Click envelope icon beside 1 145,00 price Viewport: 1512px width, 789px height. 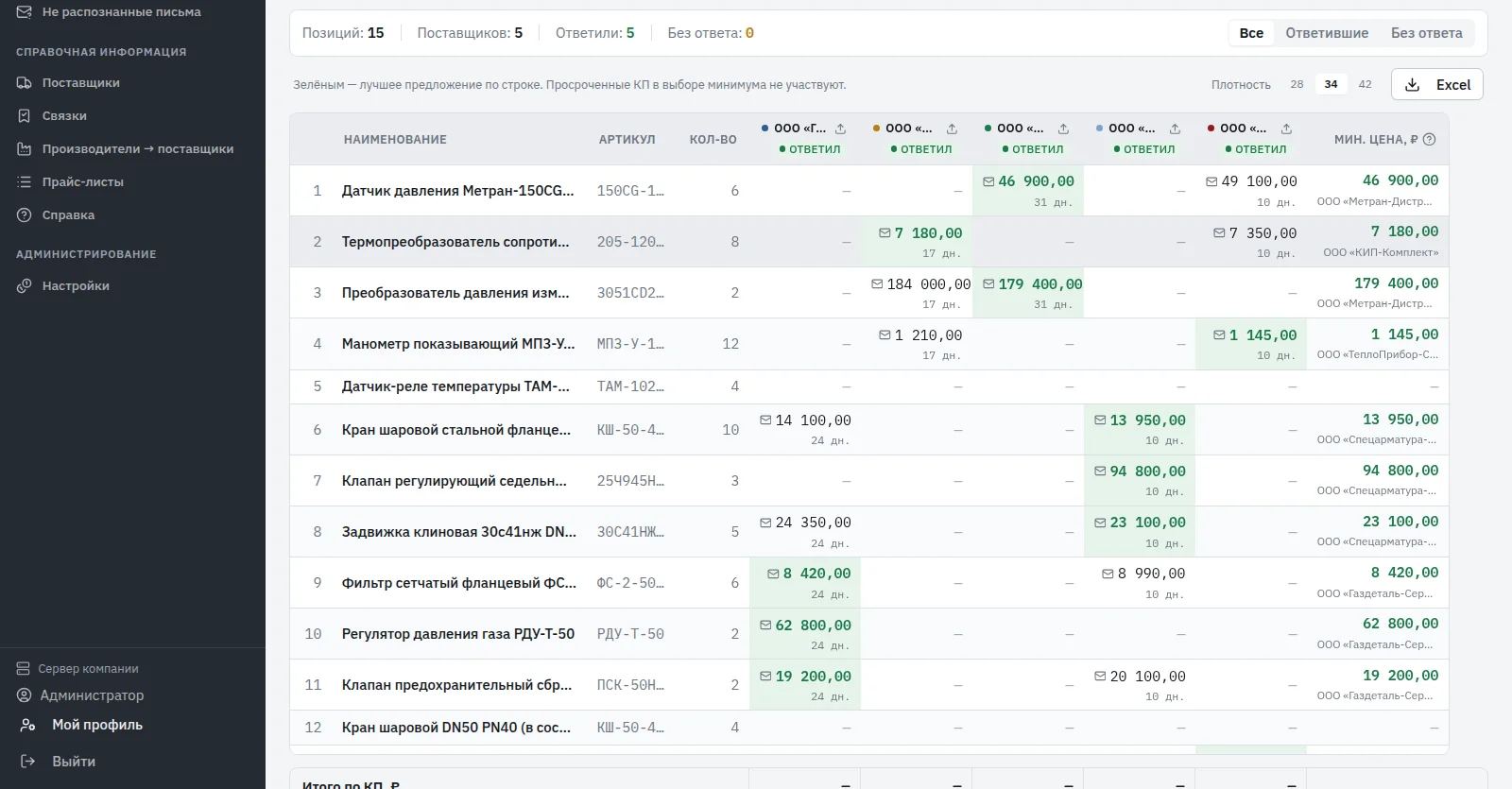click(x=1219, y=335)
